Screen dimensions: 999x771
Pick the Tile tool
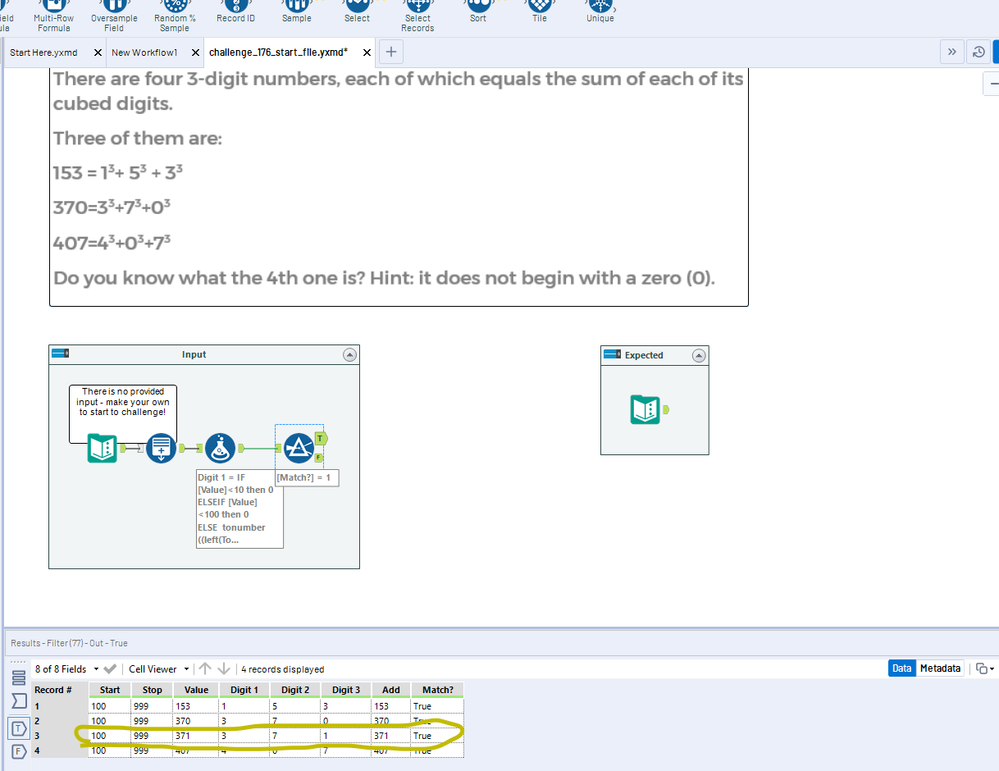pyautogui.click(x=540, y=12)
